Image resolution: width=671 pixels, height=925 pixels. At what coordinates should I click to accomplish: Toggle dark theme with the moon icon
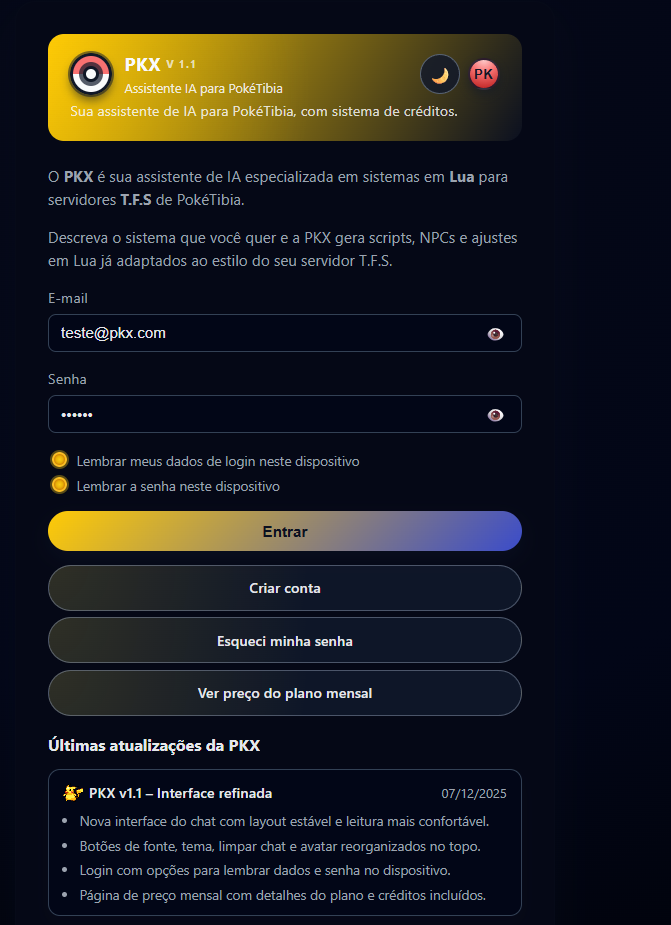pos(440,74)
